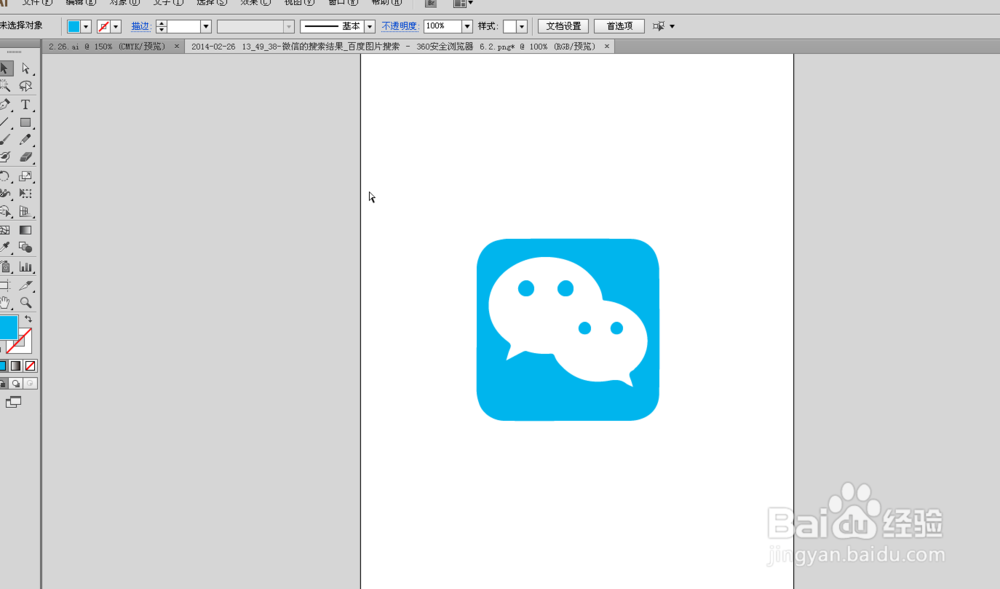
Task: Select the Width tool
Action: pos(6,193)
